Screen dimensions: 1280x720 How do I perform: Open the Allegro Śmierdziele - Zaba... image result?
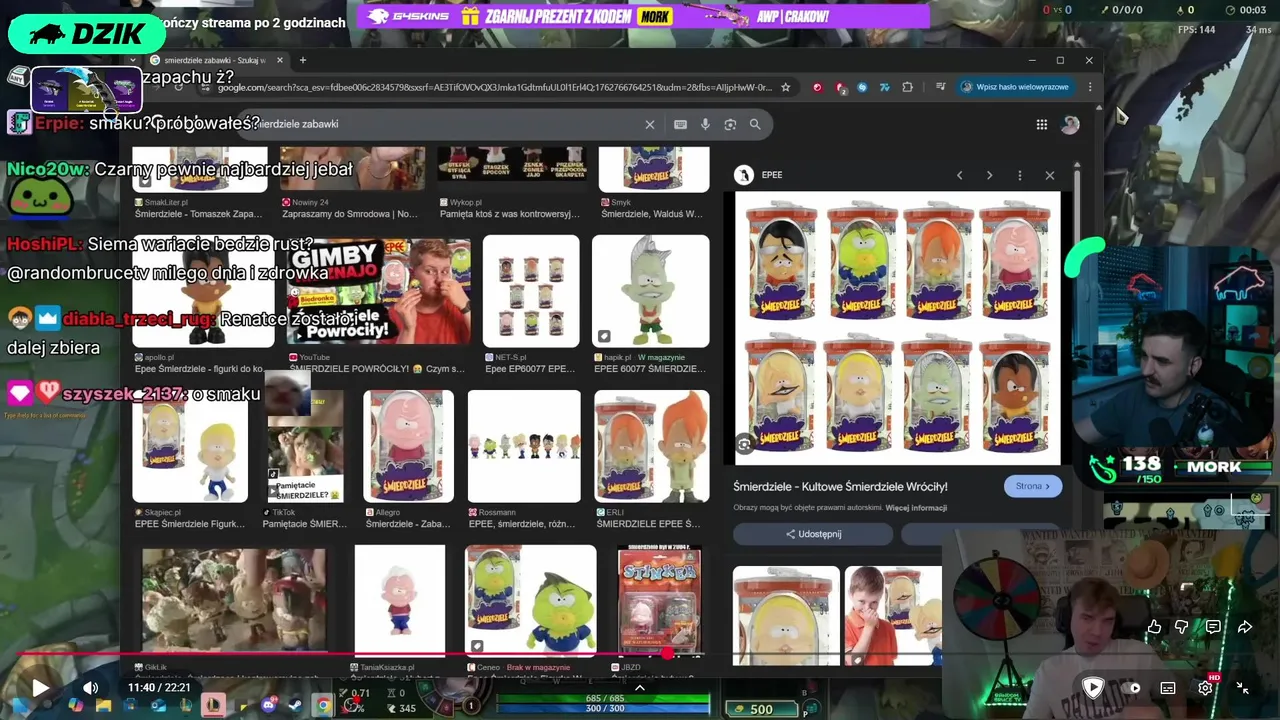tap(408, 446)
